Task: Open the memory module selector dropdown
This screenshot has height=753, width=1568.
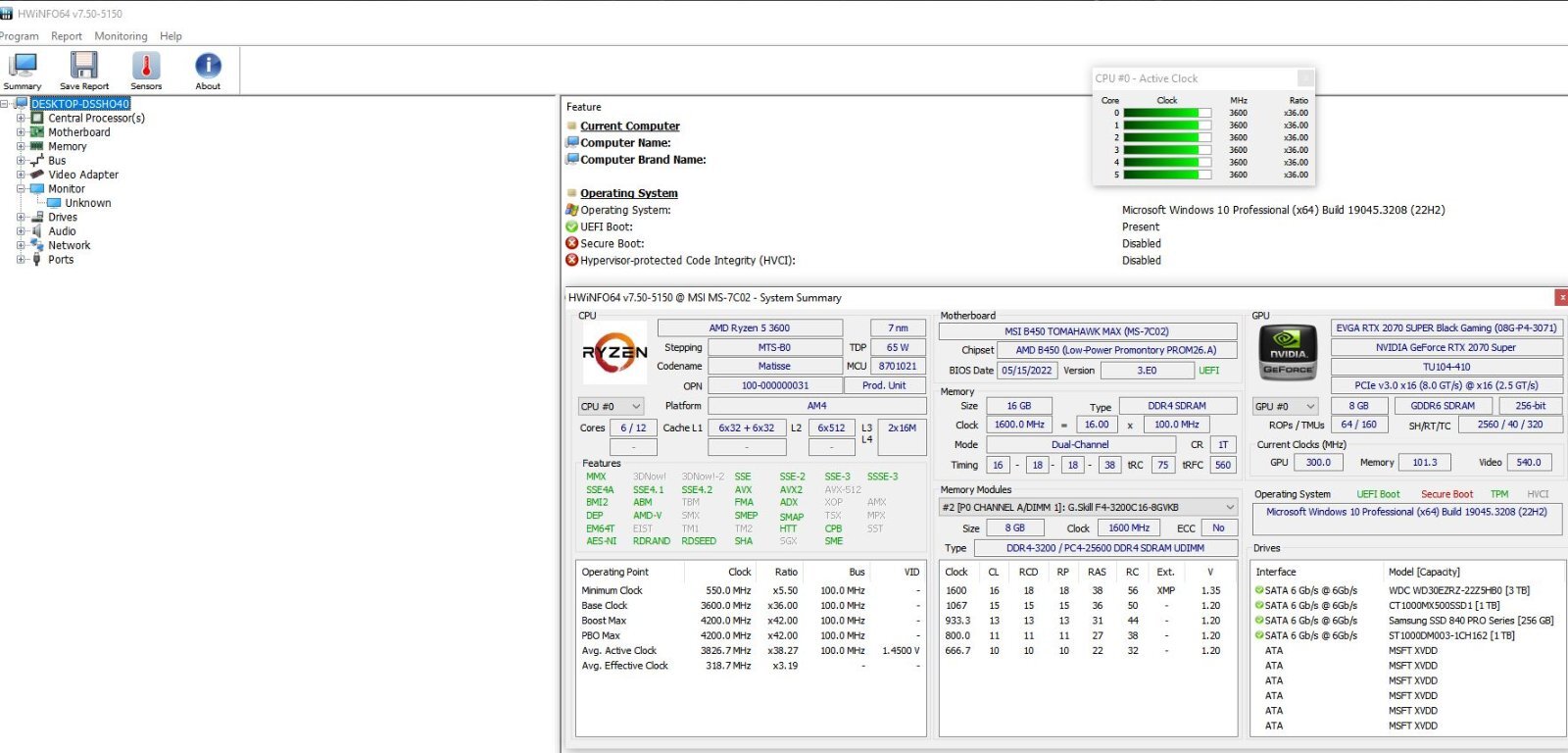Action: (1088, 507)
